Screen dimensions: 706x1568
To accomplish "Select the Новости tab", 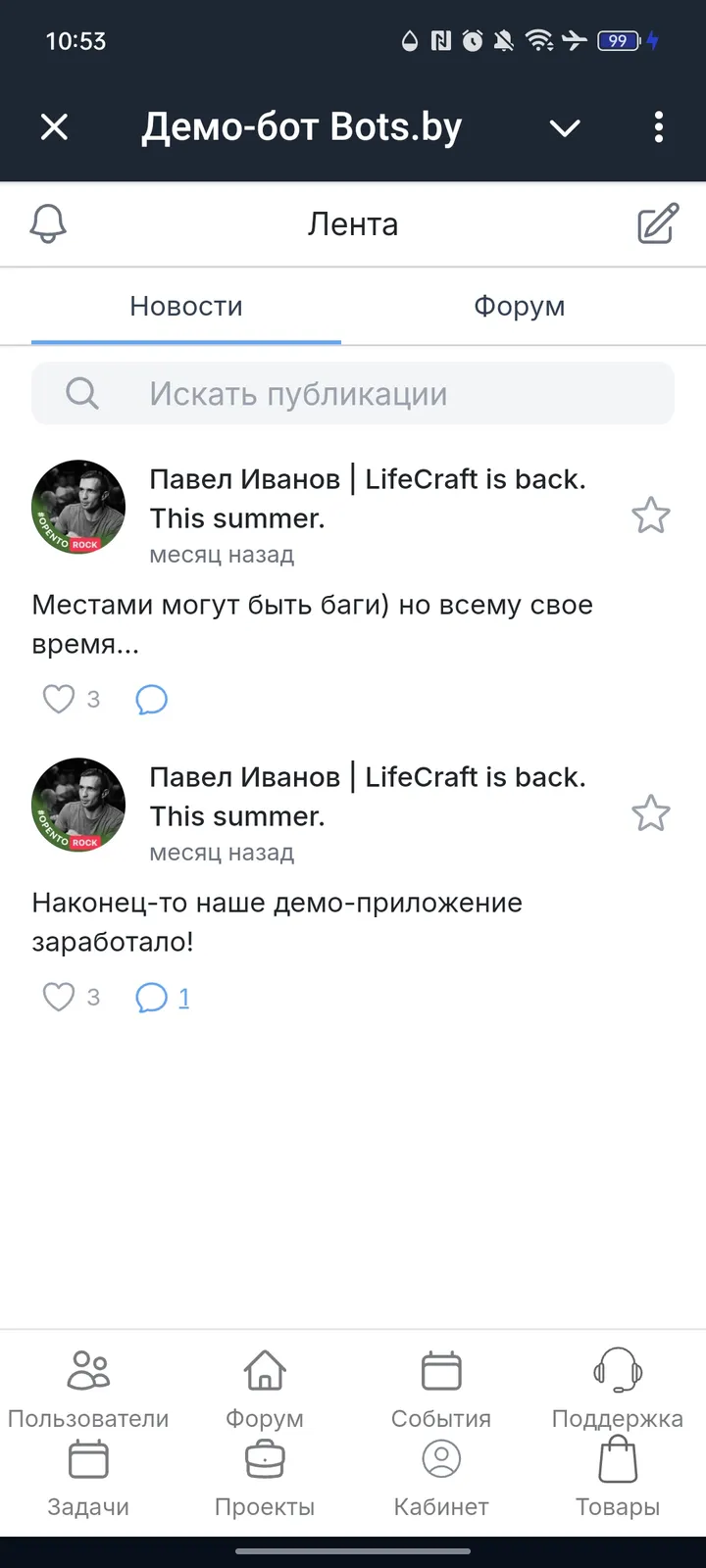I will 185,306.
